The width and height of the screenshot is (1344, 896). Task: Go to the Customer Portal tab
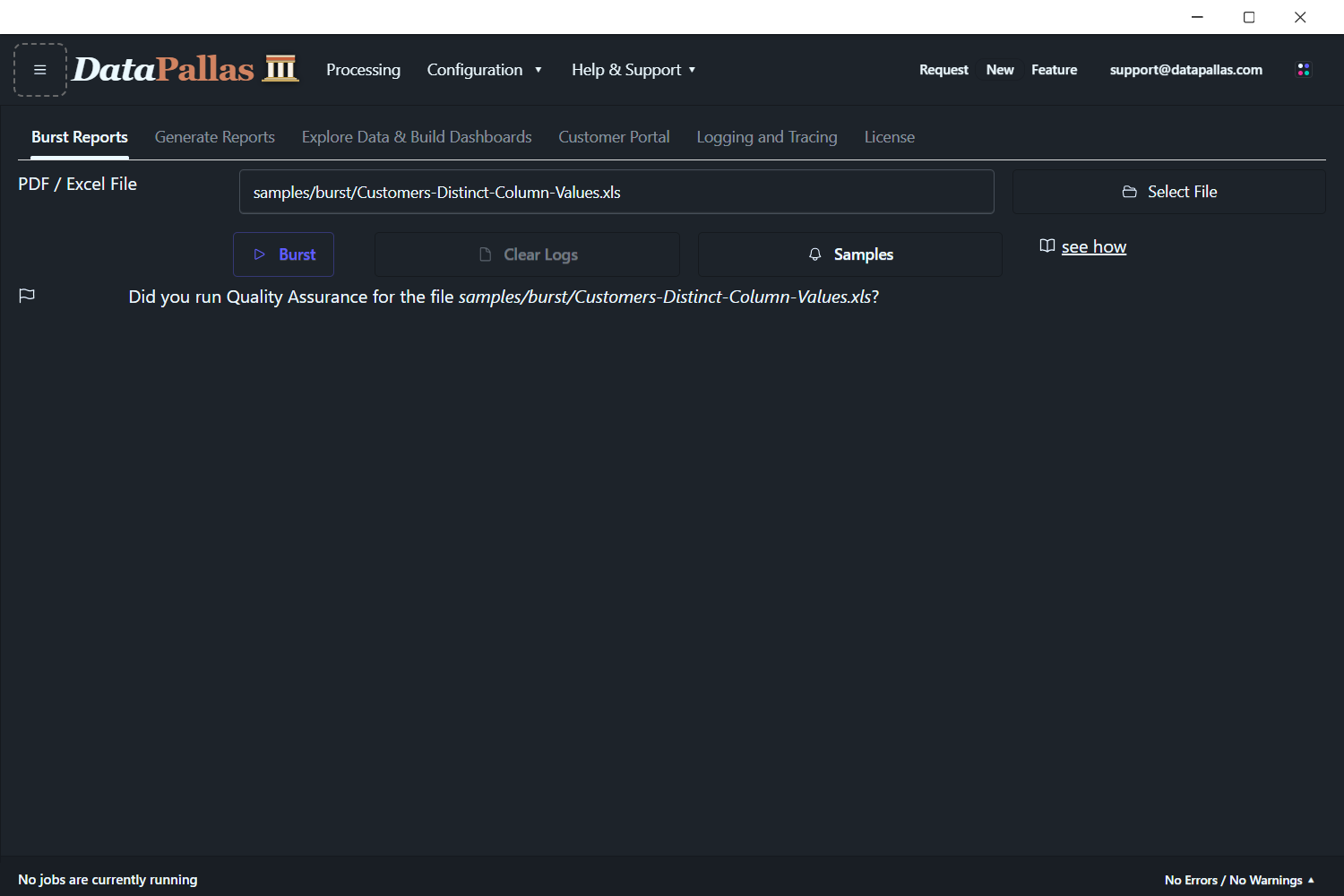coord(615,137)
